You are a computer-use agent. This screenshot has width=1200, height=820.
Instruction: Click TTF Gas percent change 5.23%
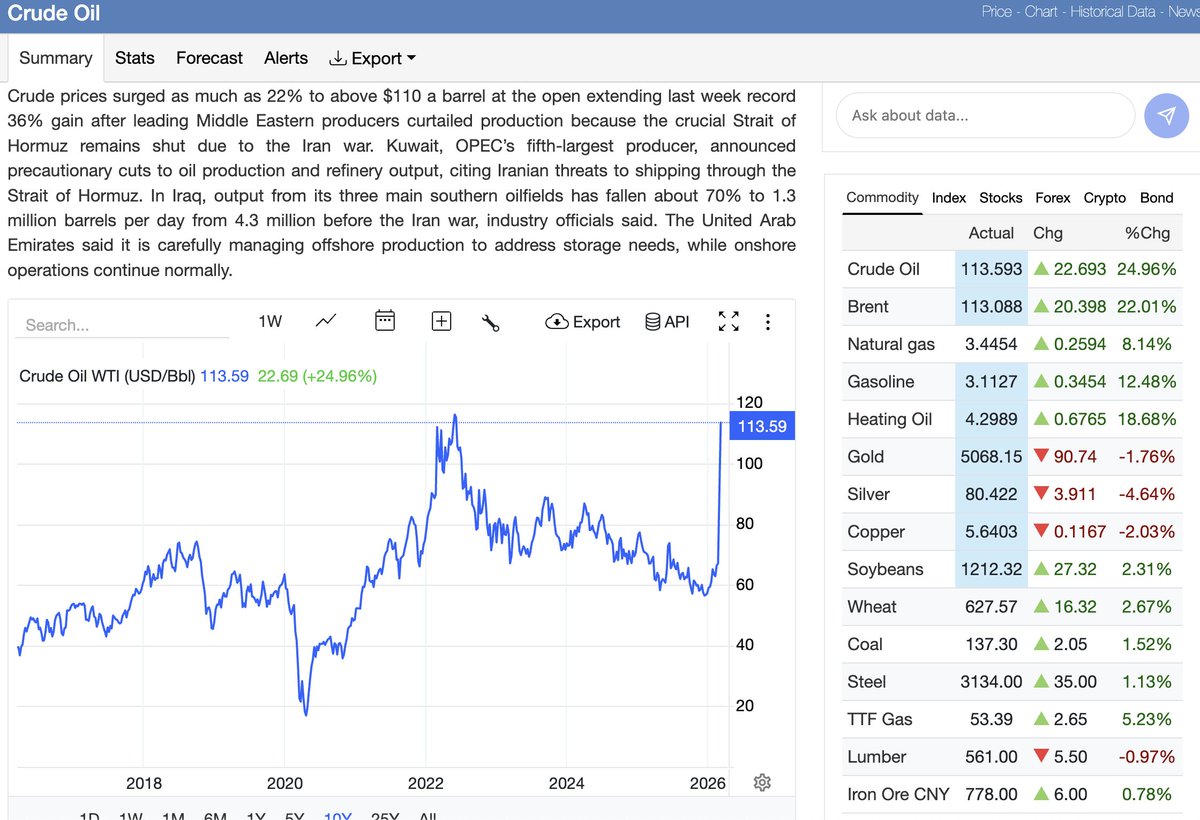tap(1148, 719)
